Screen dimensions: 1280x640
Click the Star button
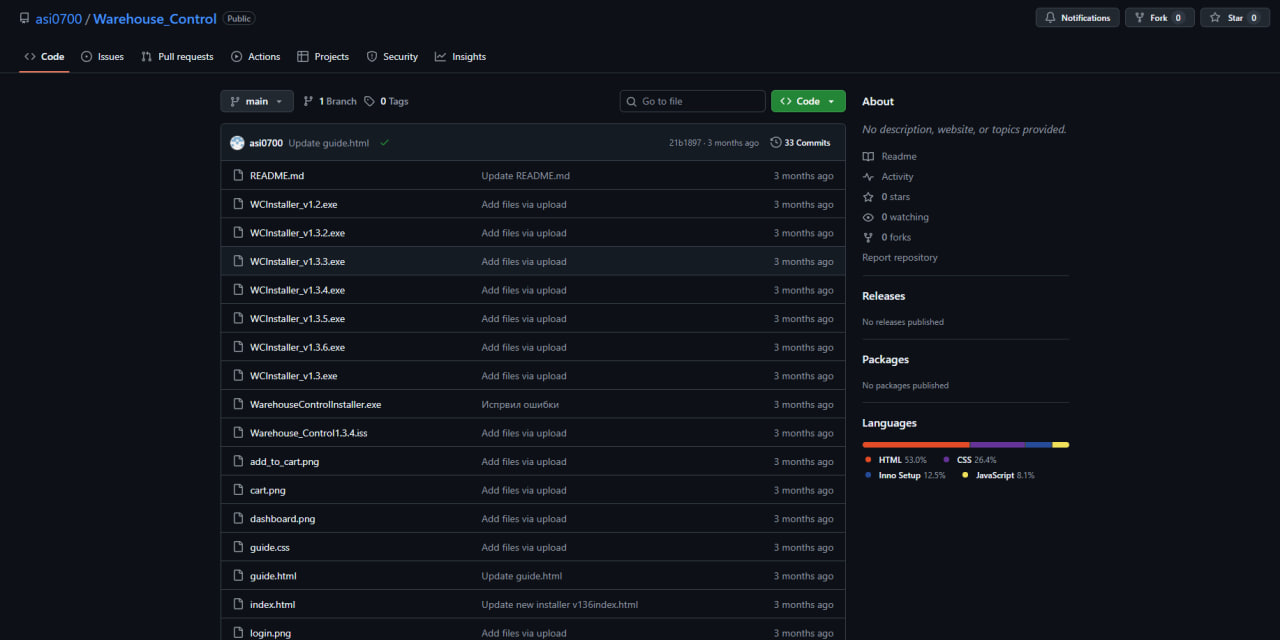click(x=1235, y=18)
